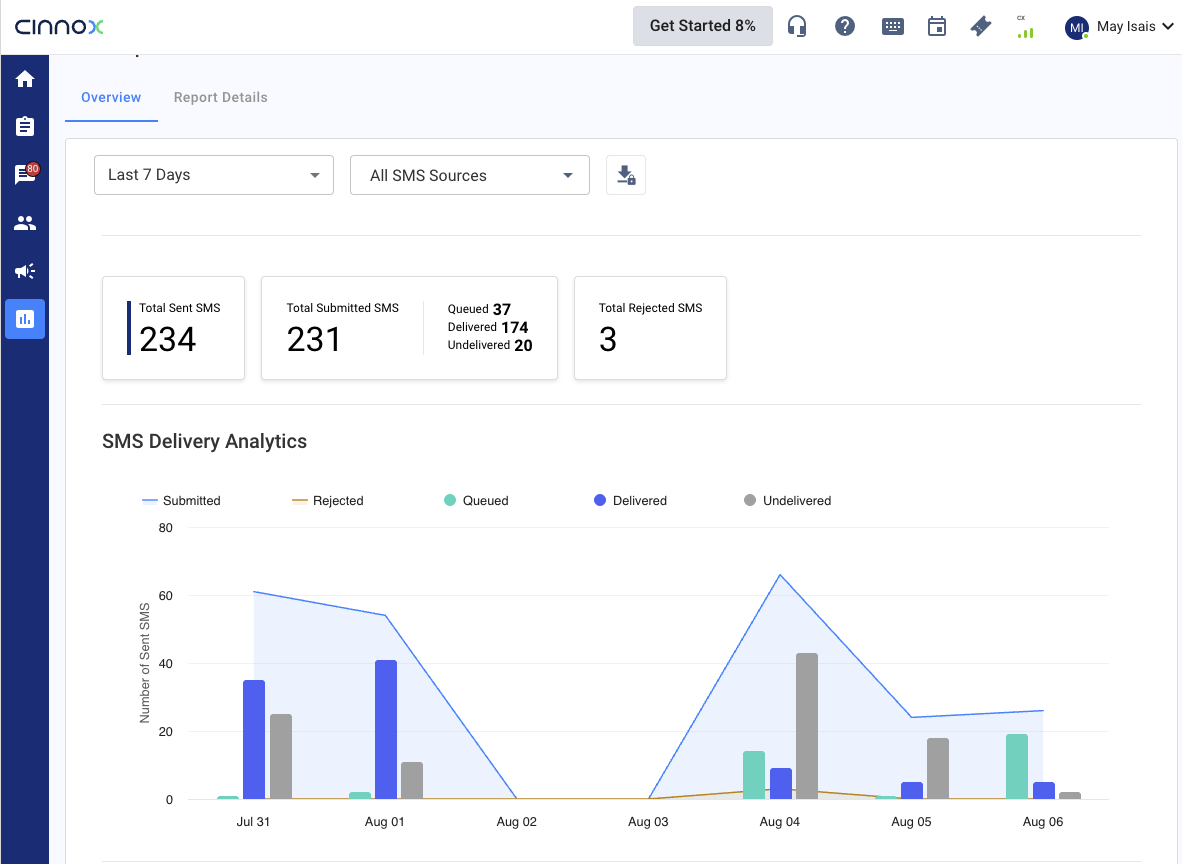
Task: Open the All SMS Sources dropdown
Action: click(470, 176)
